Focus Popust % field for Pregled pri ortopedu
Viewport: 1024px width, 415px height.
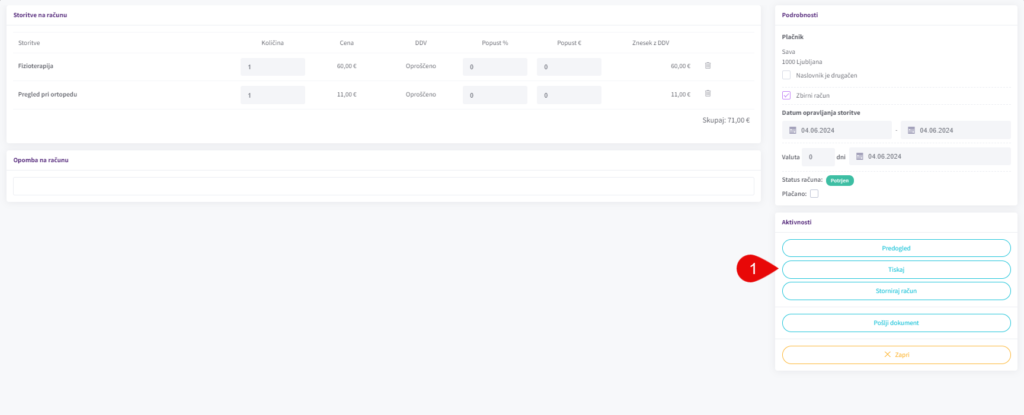click(494, 95)
